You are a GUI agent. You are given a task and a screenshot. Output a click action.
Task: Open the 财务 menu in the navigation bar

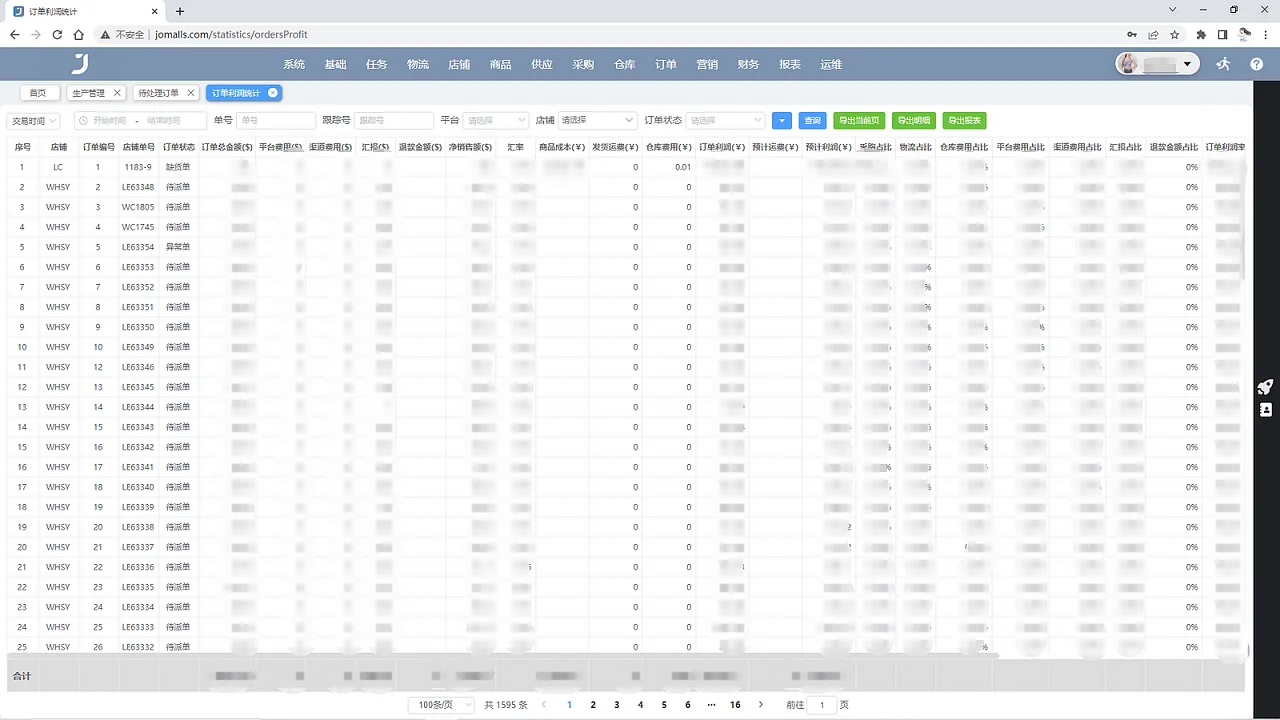click(748, 64)
